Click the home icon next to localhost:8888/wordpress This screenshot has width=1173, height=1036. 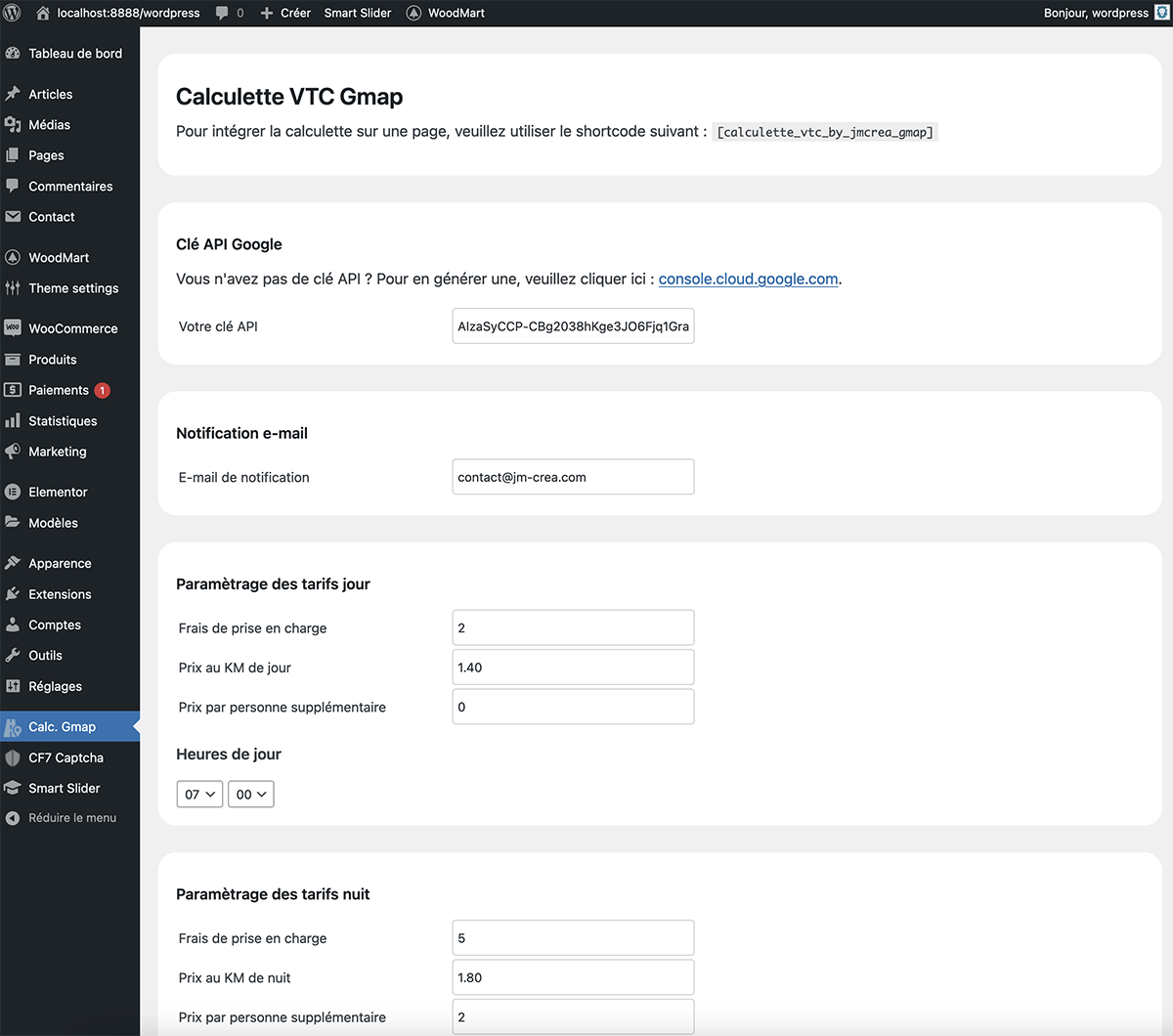(43, 13)
